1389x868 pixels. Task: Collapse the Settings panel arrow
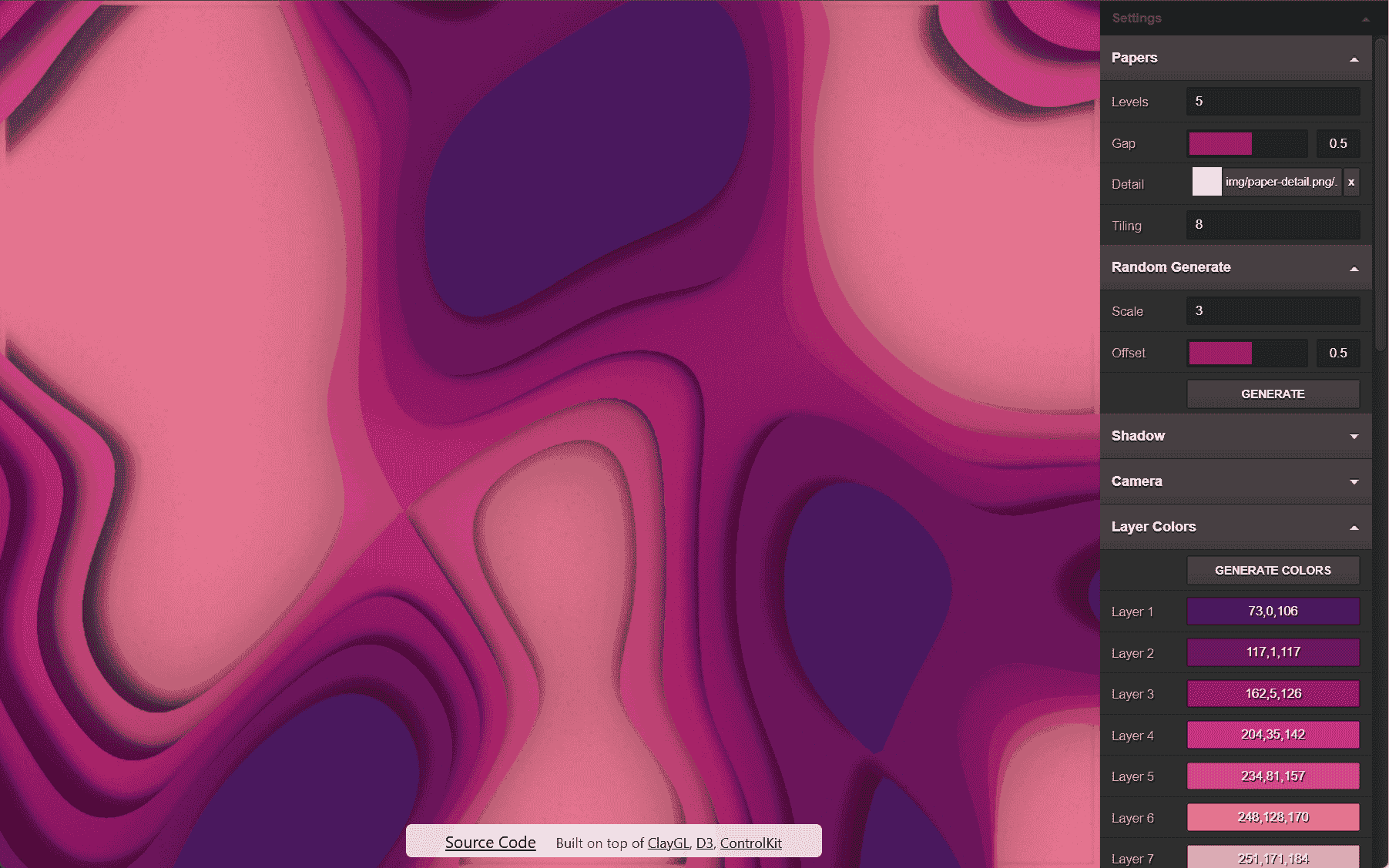(x=1365, y=19)
